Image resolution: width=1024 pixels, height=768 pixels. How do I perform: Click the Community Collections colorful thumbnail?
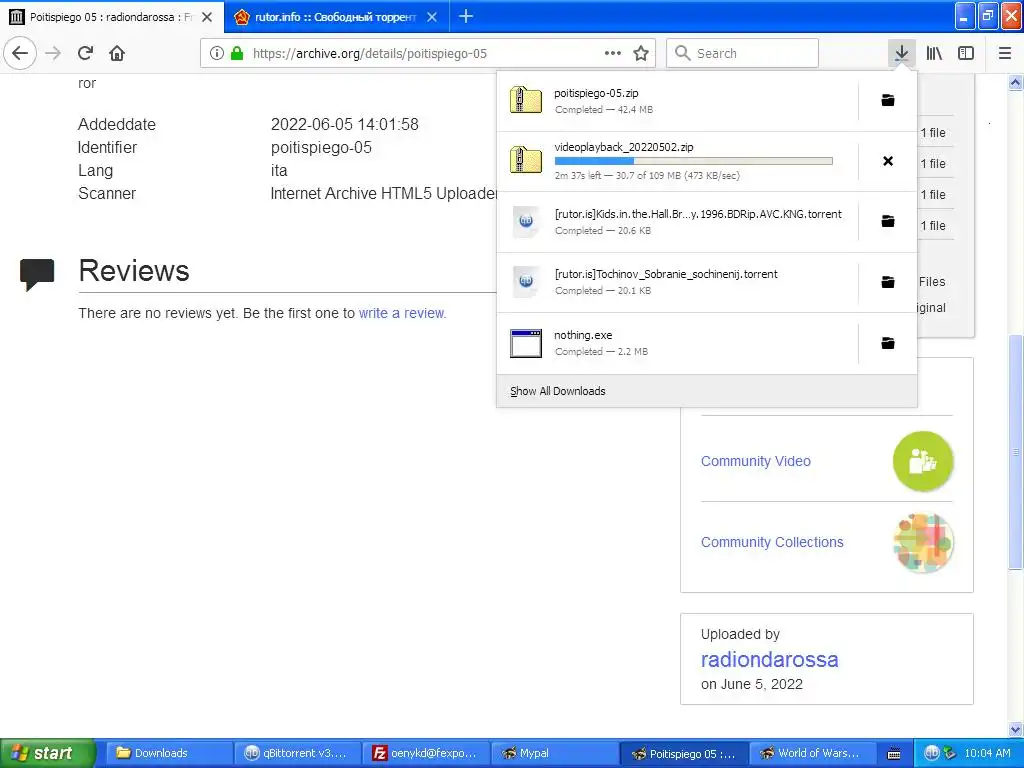[923, 542]
